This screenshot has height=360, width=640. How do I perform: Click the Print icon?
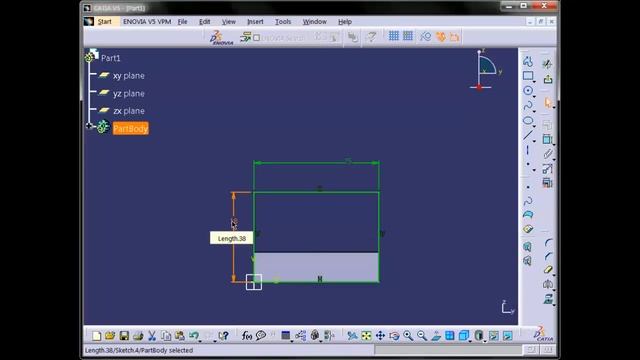tap(138, 336)
